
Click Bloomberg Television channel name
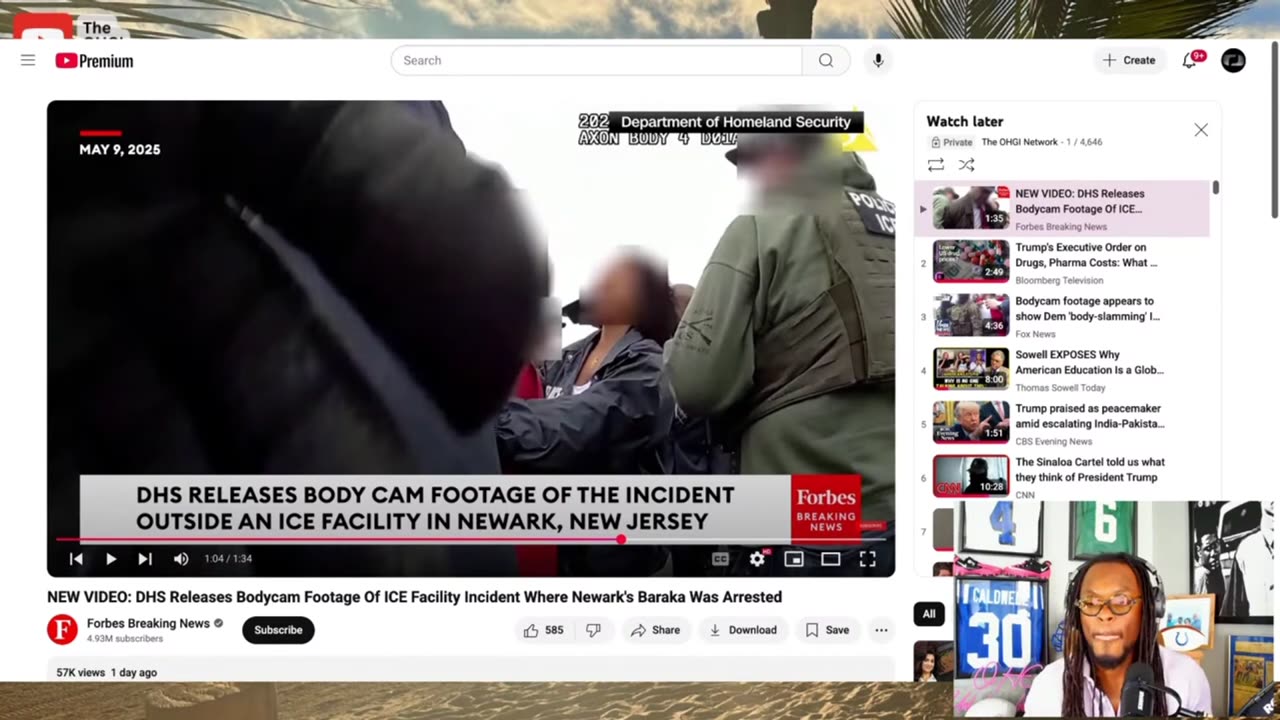(1059, 280)
